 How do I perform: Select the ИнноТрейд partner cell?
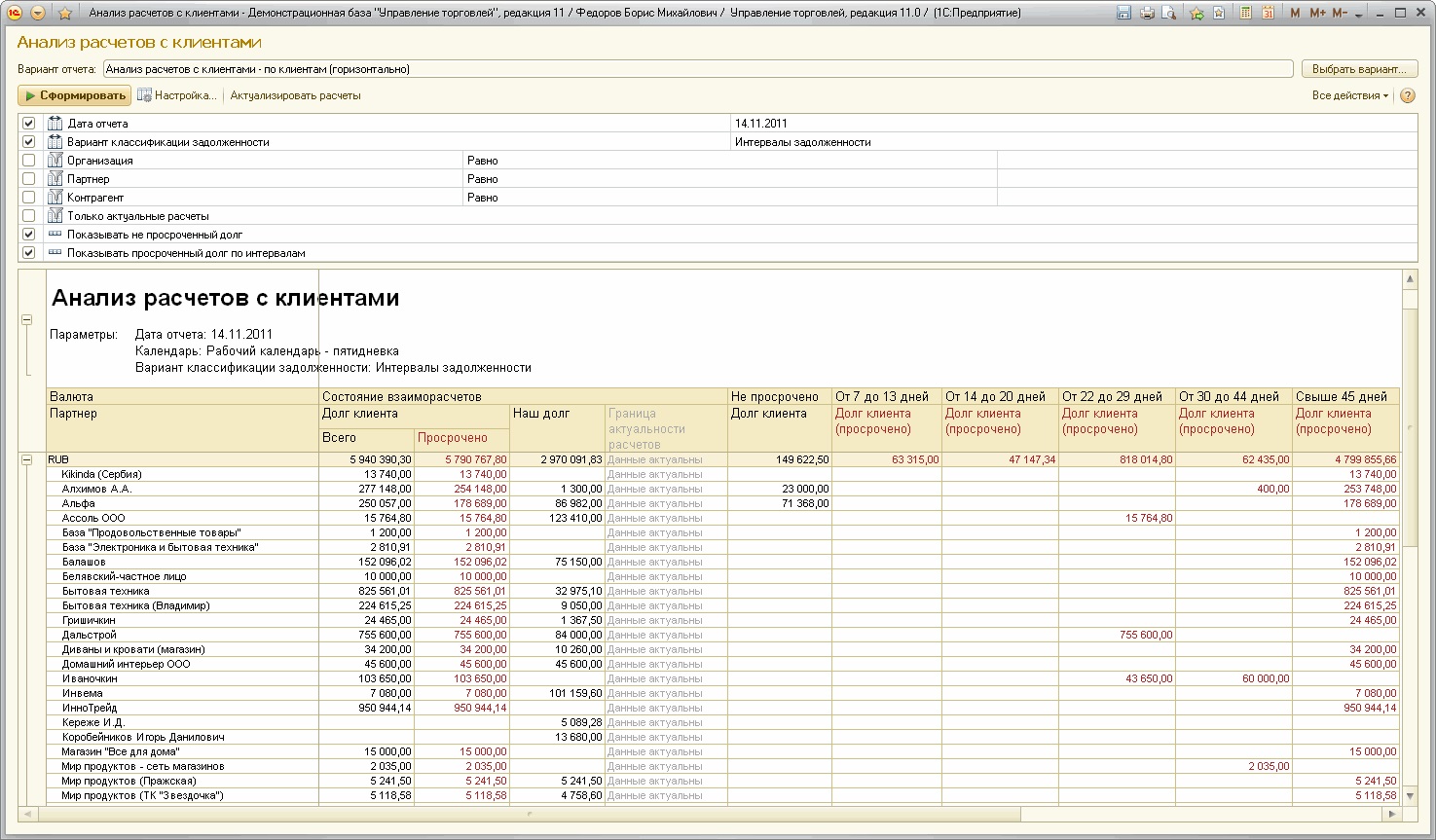pos(183,708)
